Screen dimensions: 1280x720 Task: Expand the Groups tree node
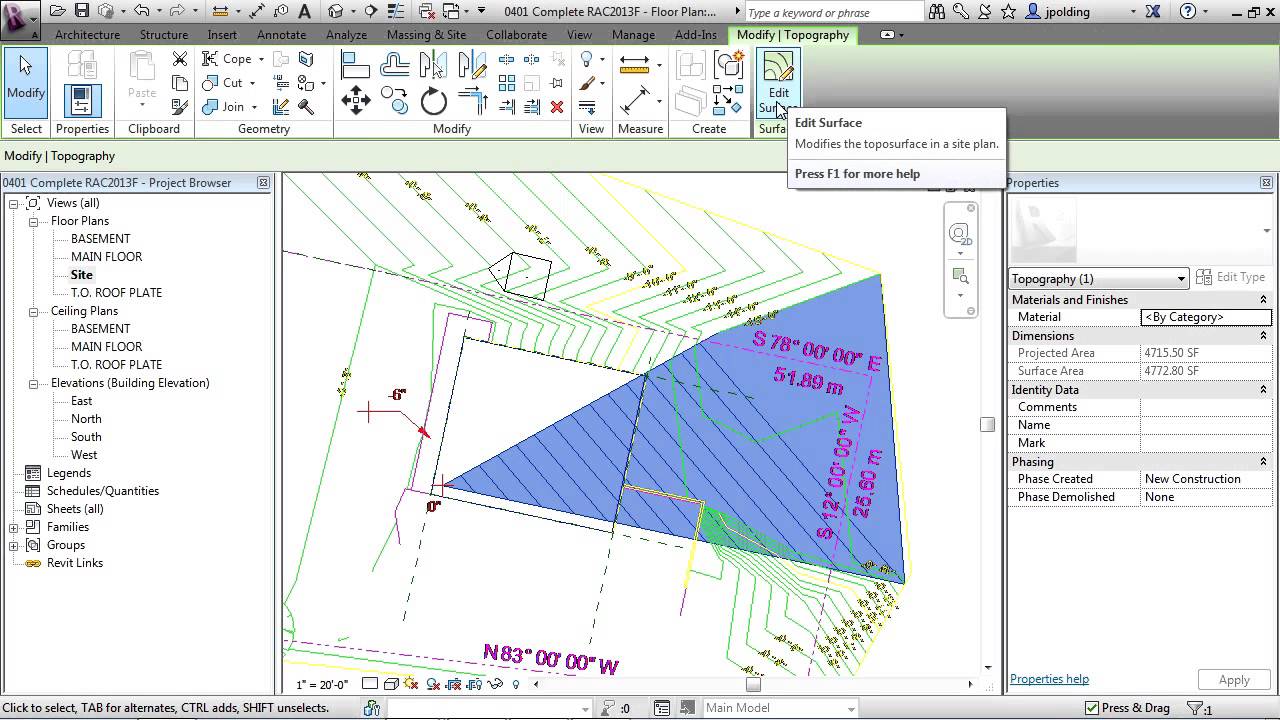pos(14,545)
